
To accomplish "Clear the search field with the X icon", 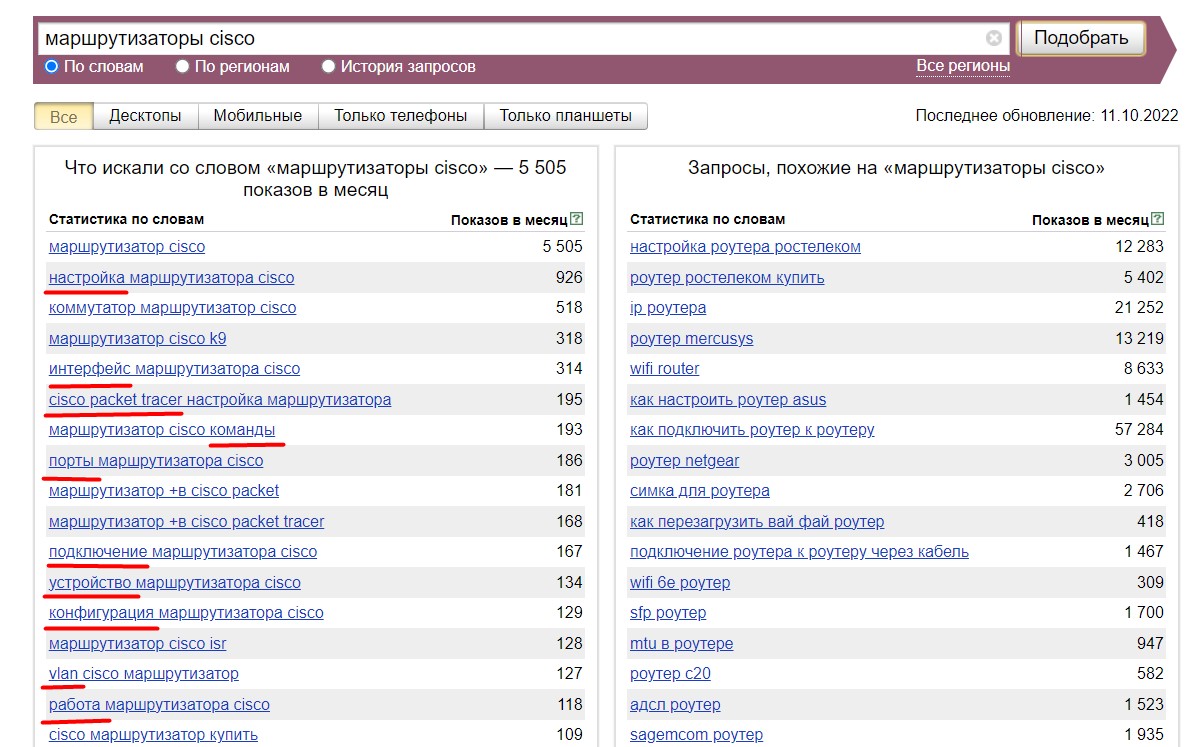I will coord(994,38).
